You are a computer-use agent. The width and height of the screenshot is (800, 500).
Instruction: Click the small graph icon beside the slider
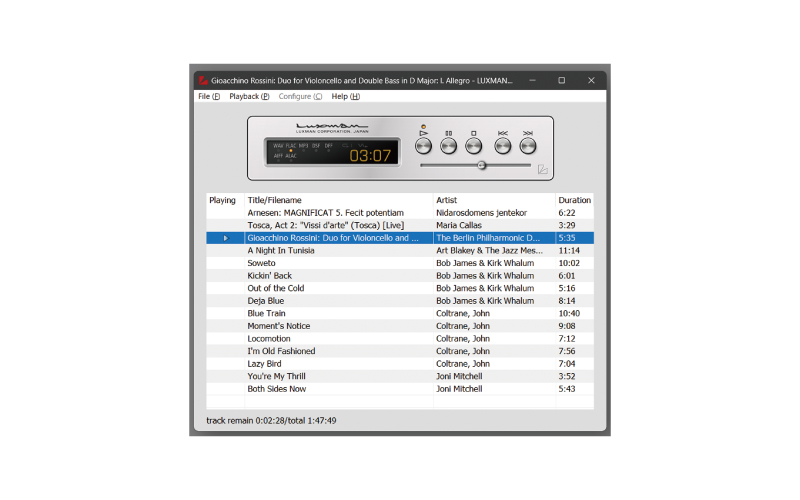(543, 170)
